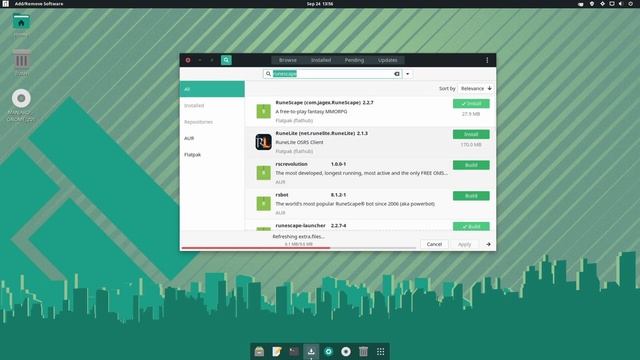Open the rscrevolution entry title

click(291, 164)
